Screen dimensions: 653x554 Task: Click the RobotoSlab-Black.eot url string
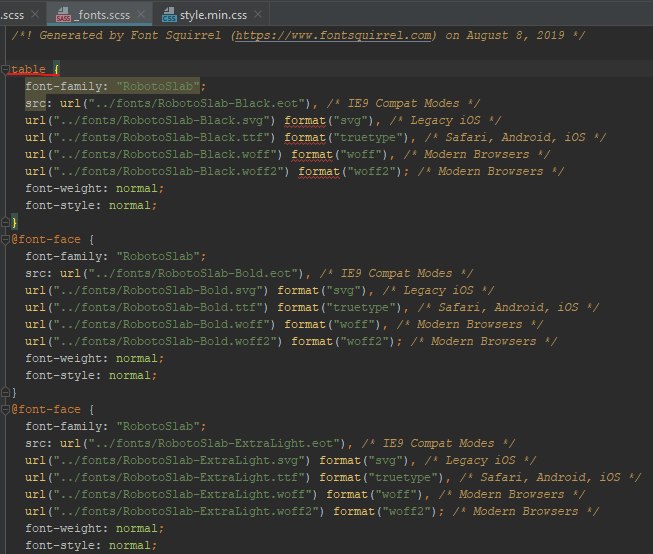[199, 103]
